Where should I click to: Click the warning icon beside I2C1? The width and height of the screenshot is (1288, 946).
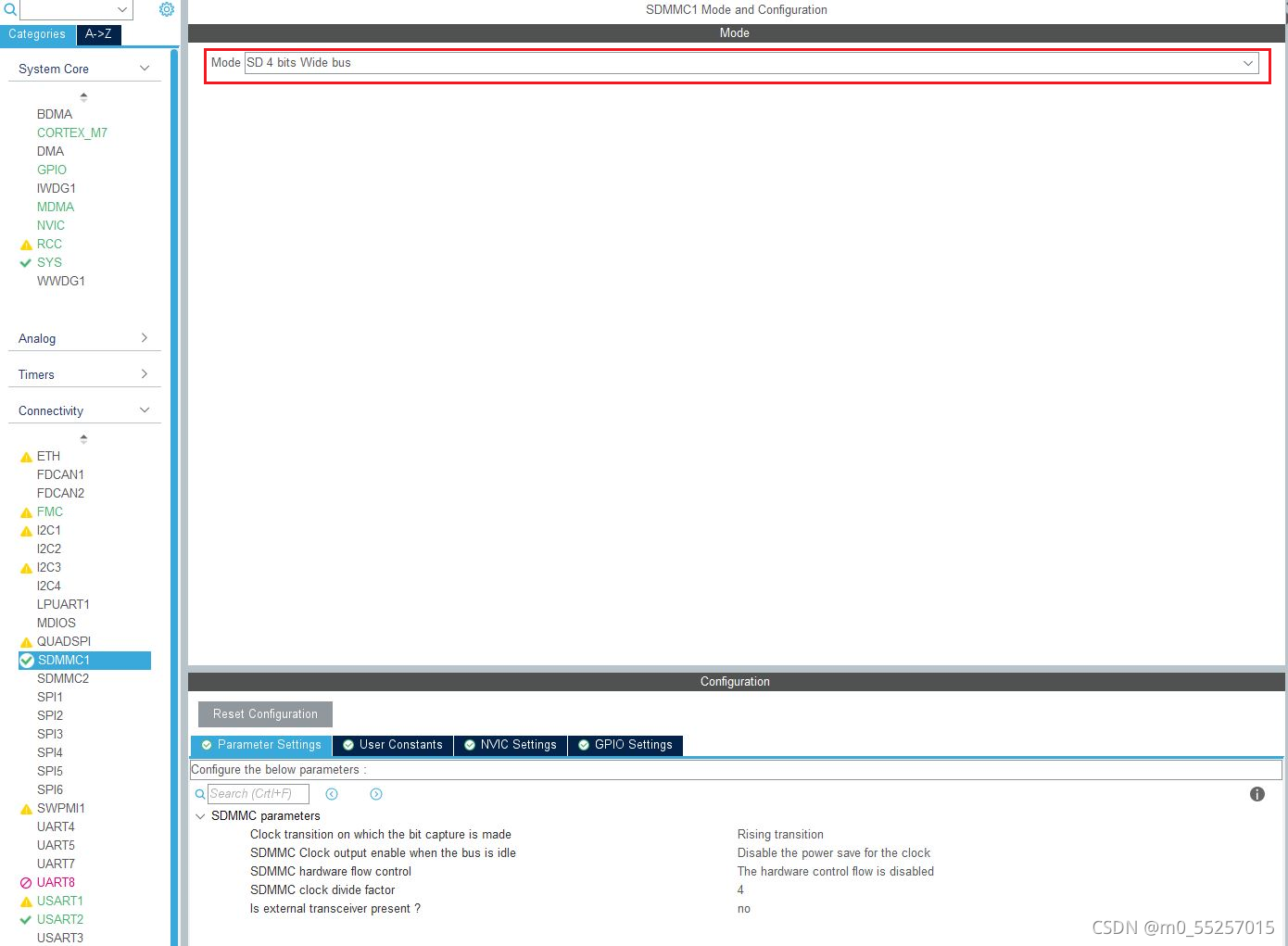[26, 531]
